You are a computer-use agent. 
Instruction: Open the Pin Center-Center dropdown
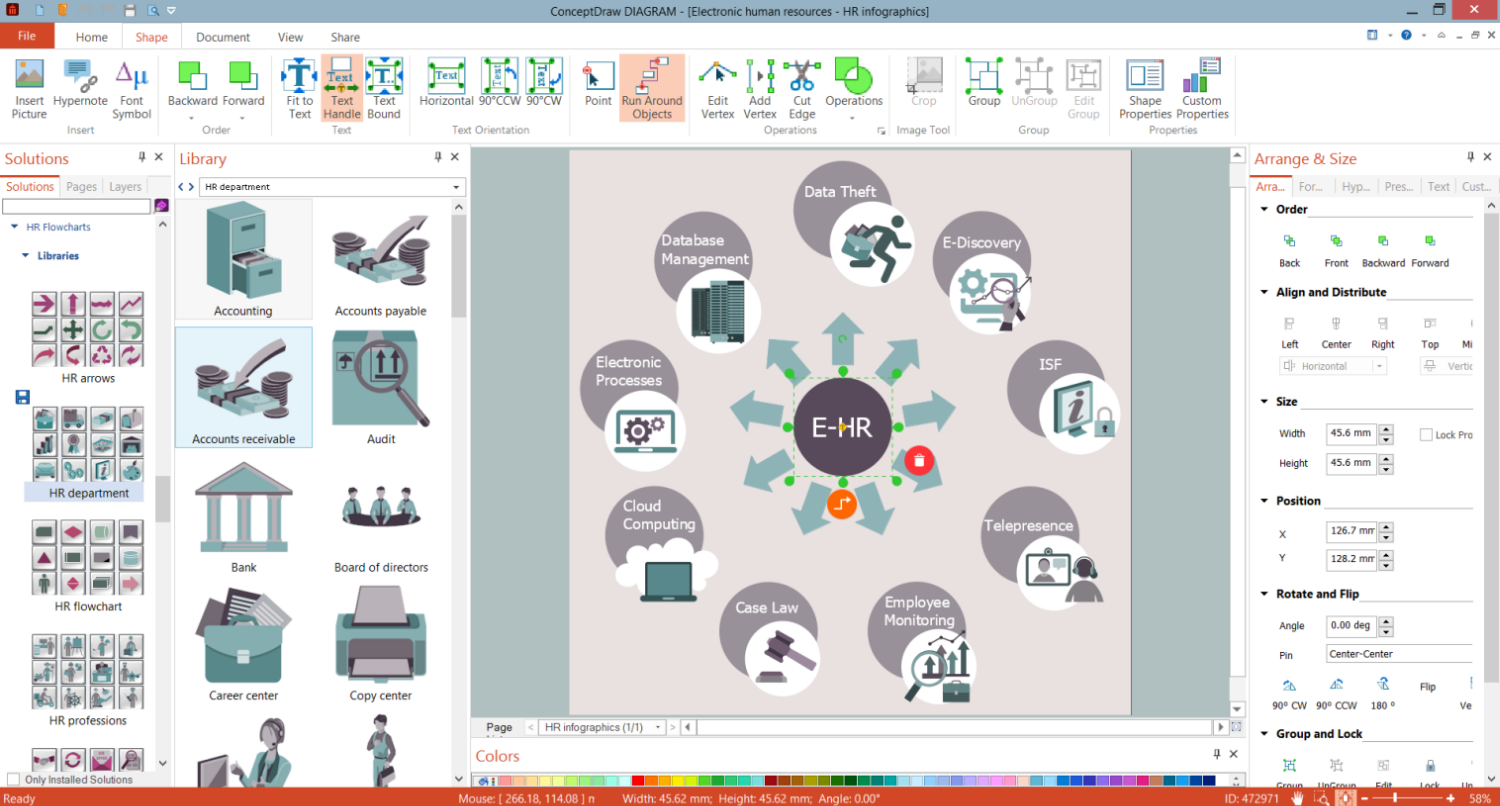click(x=1400, y=654)
